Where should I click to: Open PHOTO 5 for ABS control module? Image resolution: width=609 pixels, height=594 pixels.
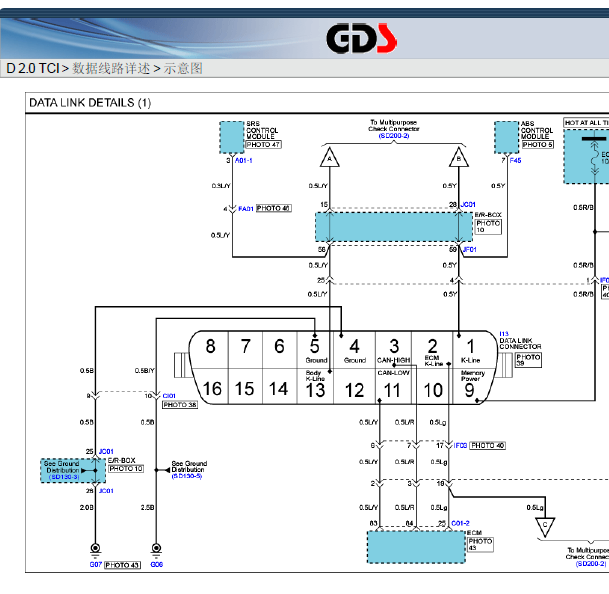click(538, 145)
